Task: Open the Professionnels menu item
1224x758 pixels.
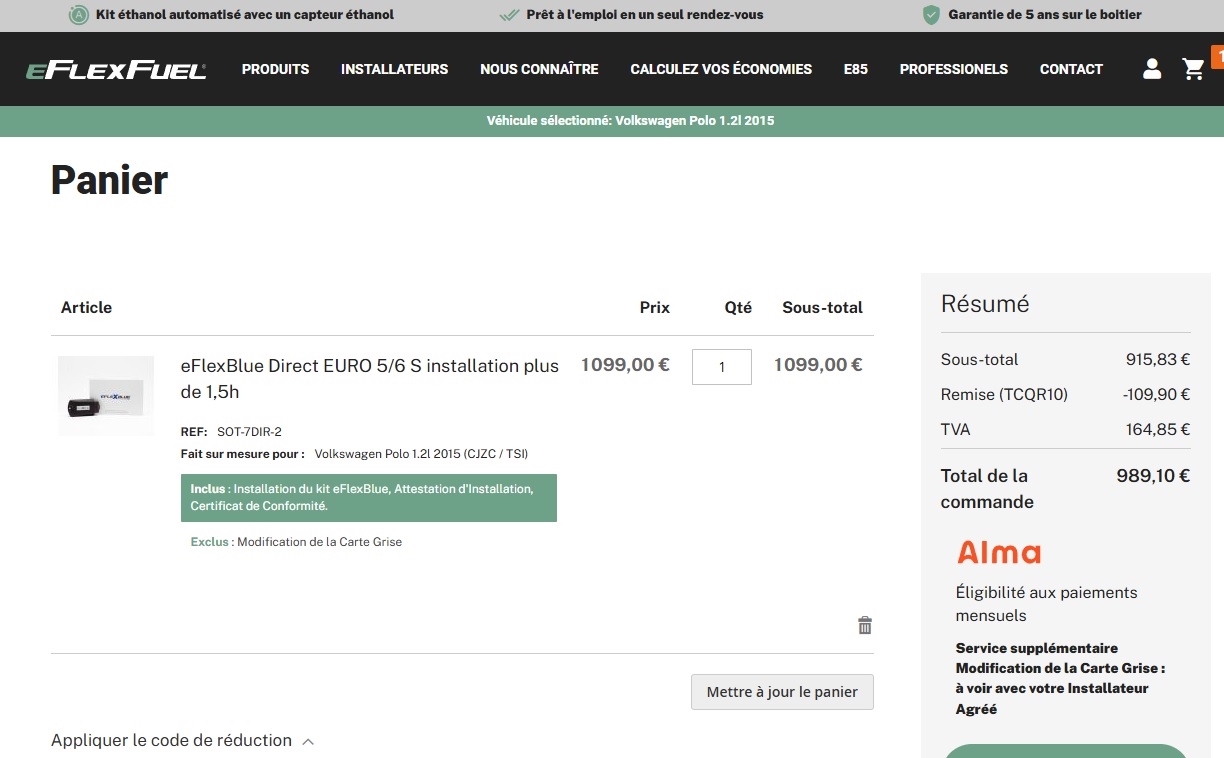Action: click(953, 69)
